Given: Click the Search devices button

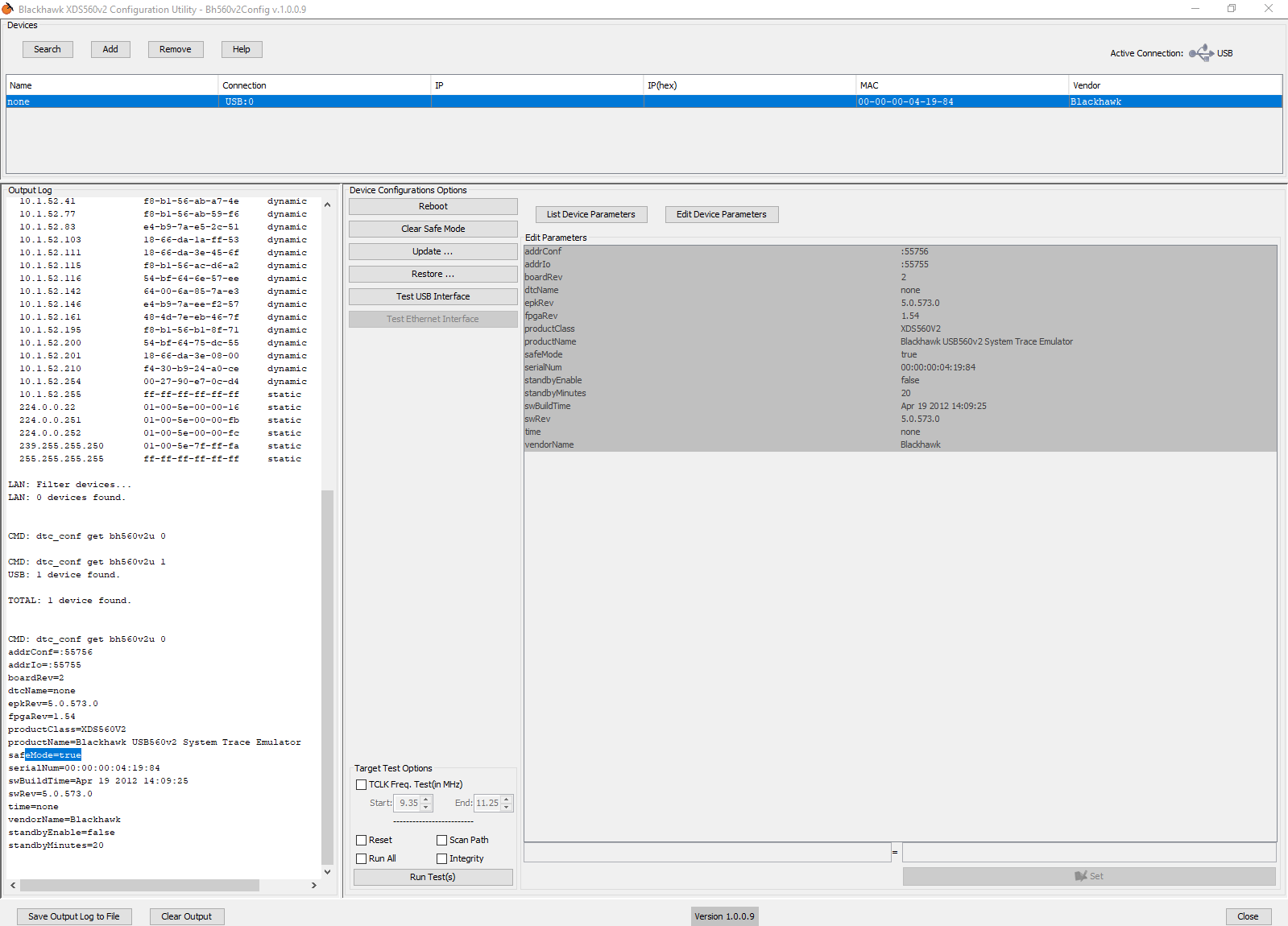Looking at the screenshot, I should click(48, 49).
